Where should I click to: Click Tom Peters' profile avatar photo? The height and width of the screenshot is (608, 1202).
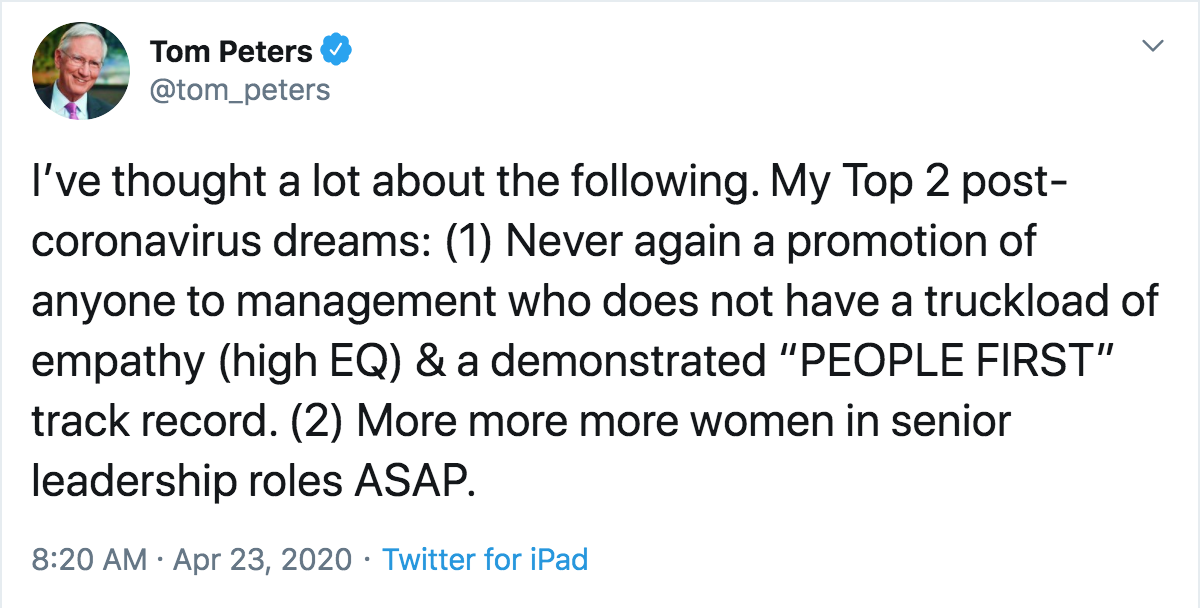(81, 71)
